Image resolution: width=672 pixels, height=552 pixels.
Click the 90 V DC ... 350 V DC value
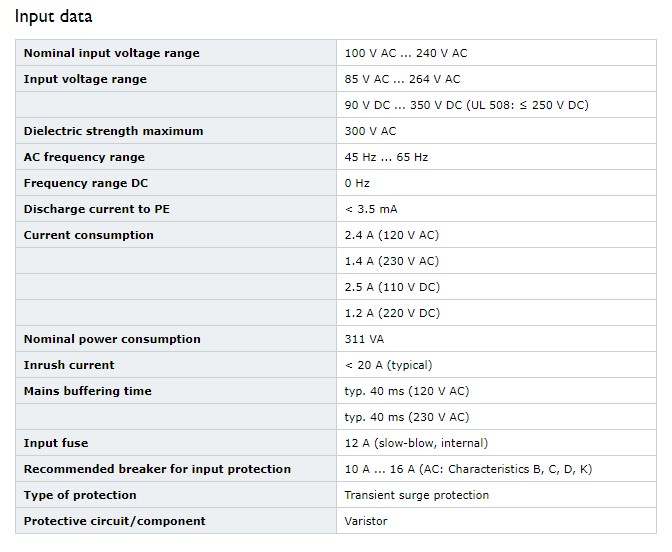[x=466, y=105]
